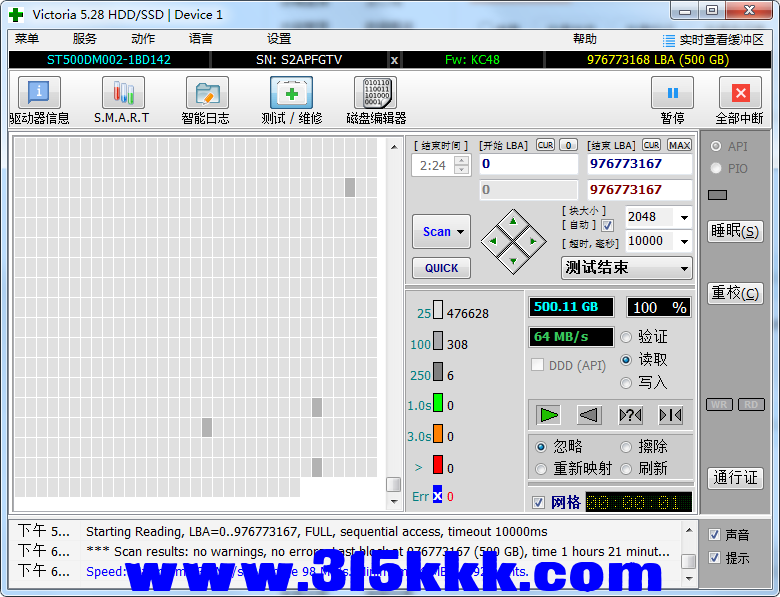Click the CUR button for start LBA
This screenshot has width=780, height=597.
tap(545, 145)
